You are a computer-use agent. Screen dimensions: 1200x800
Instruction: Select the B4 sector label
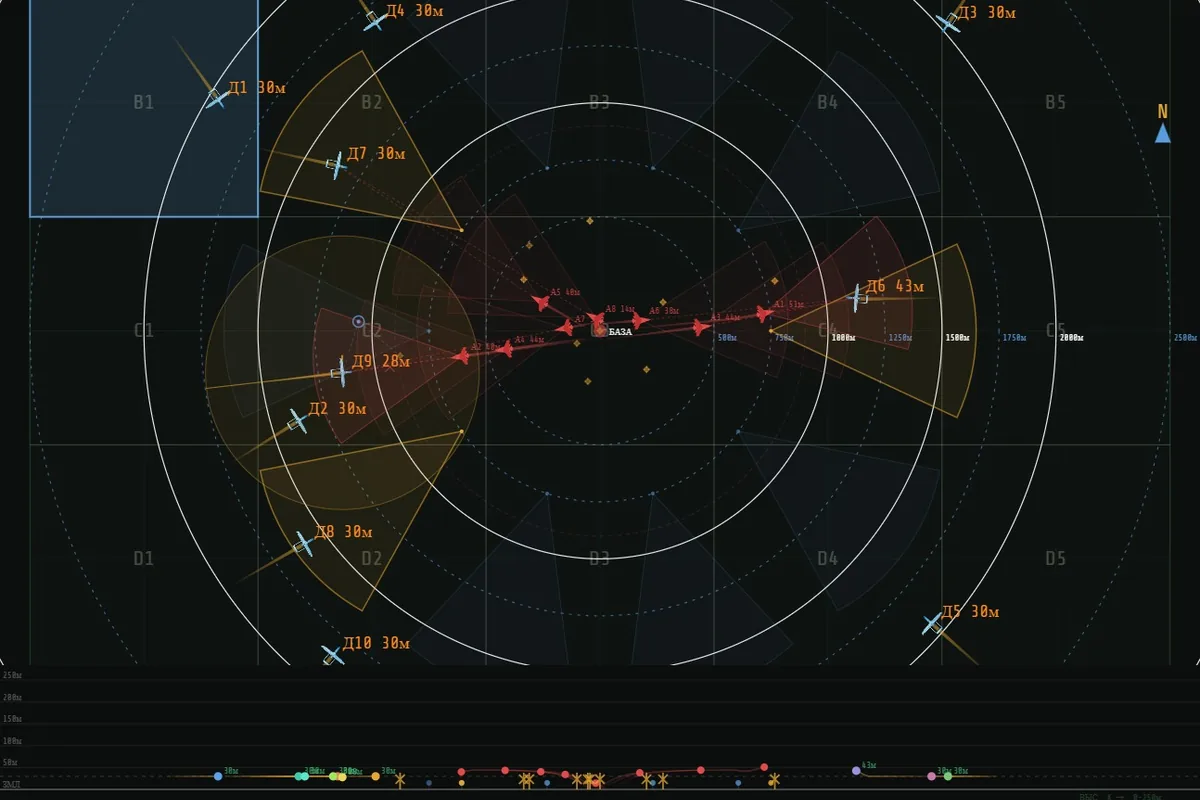[x=827, y=102]
